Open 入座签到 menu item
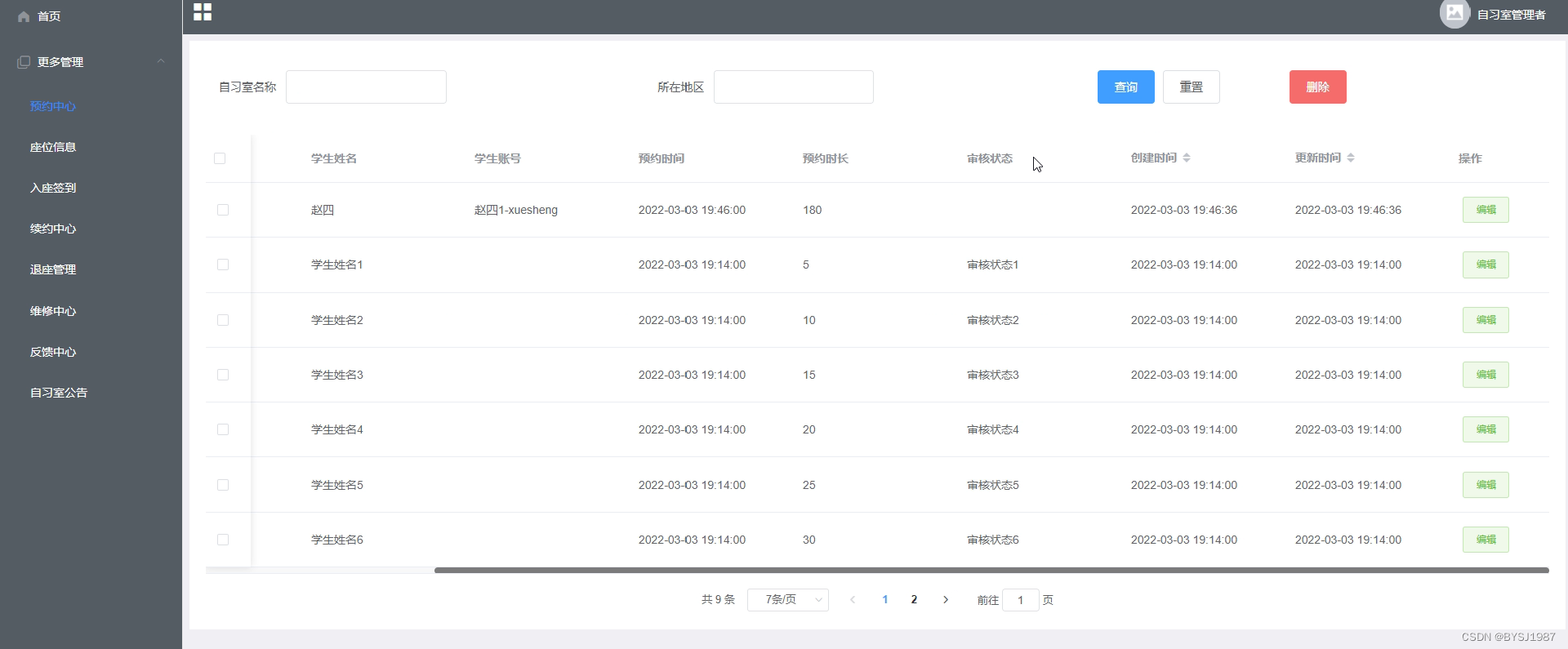This screenshot has height=649, width=1568. click(53, 188)
